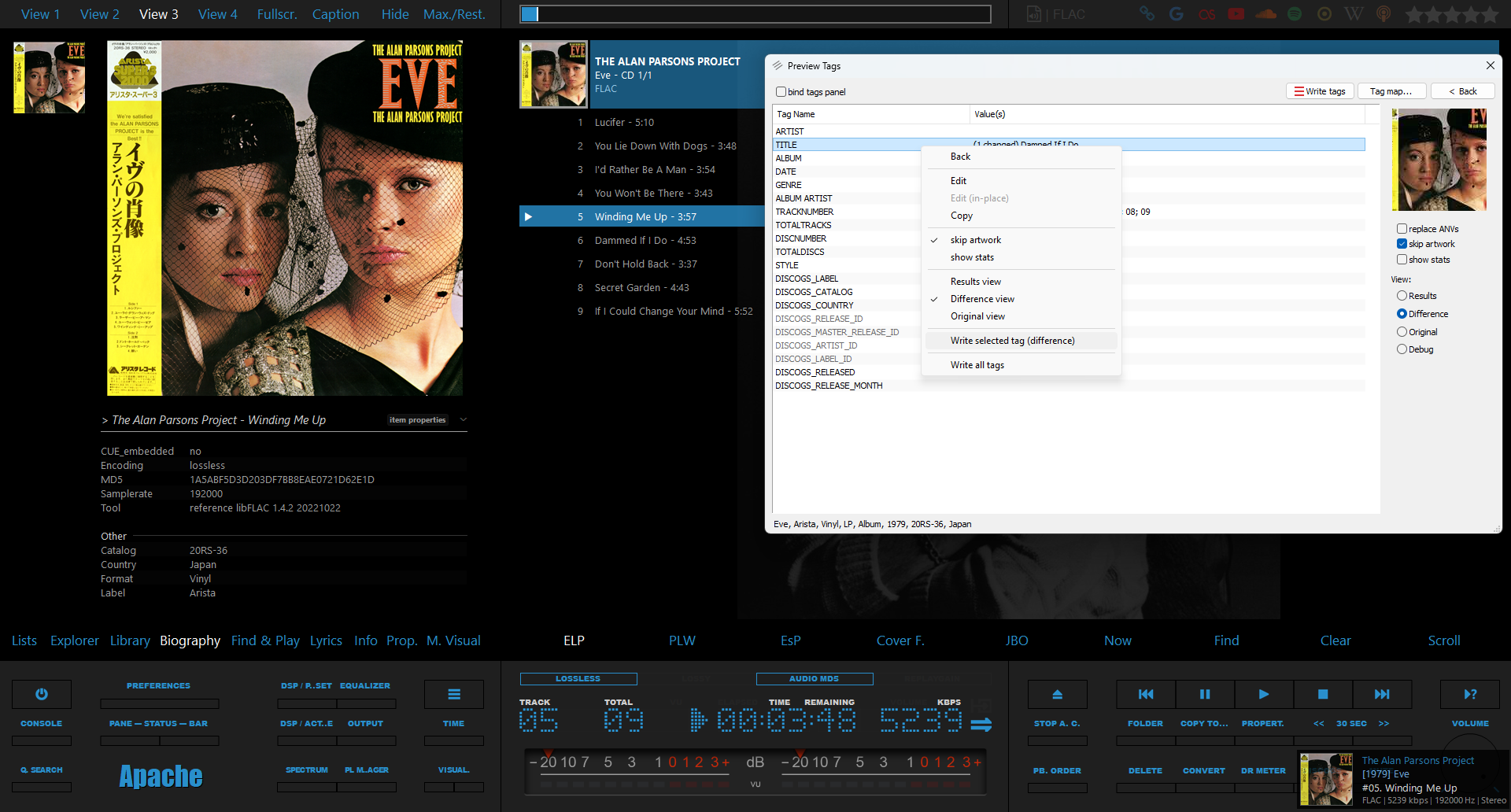Open the Last.fm icon in top bar
The image size is (1511, 812).
point(1206,13)
